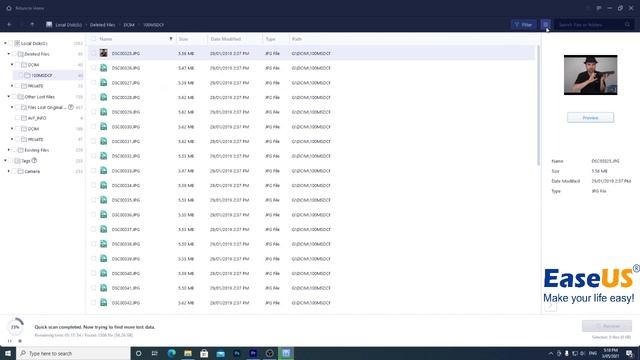
Task: Check the box for DSC00030.JPG
Action: click(x=93, y=127)
